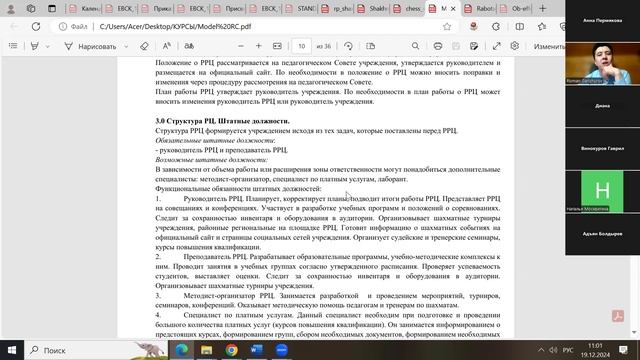Open Google Chrome from taskbar

231,350
